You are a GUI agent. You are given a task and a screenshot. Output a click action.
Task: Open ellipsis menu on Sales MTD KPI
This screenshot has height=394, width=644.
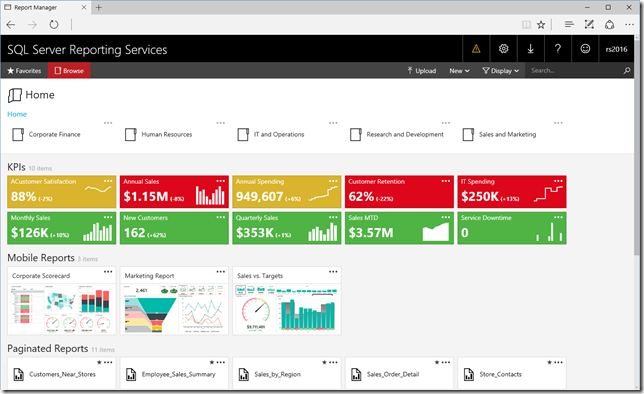pos(446,217)
